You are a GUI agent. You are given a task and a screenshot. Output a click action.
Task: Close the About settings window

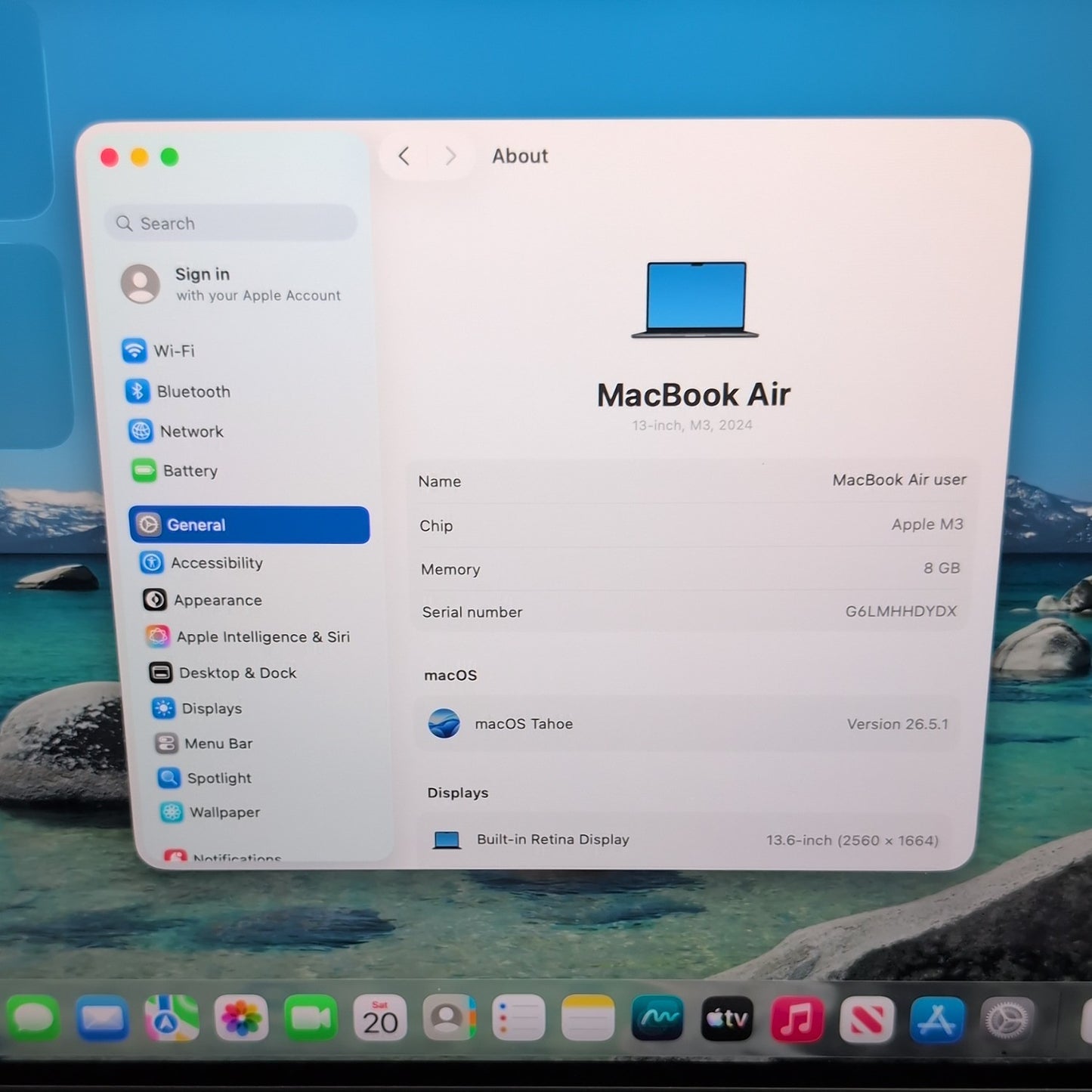click(x=110, y=157)
